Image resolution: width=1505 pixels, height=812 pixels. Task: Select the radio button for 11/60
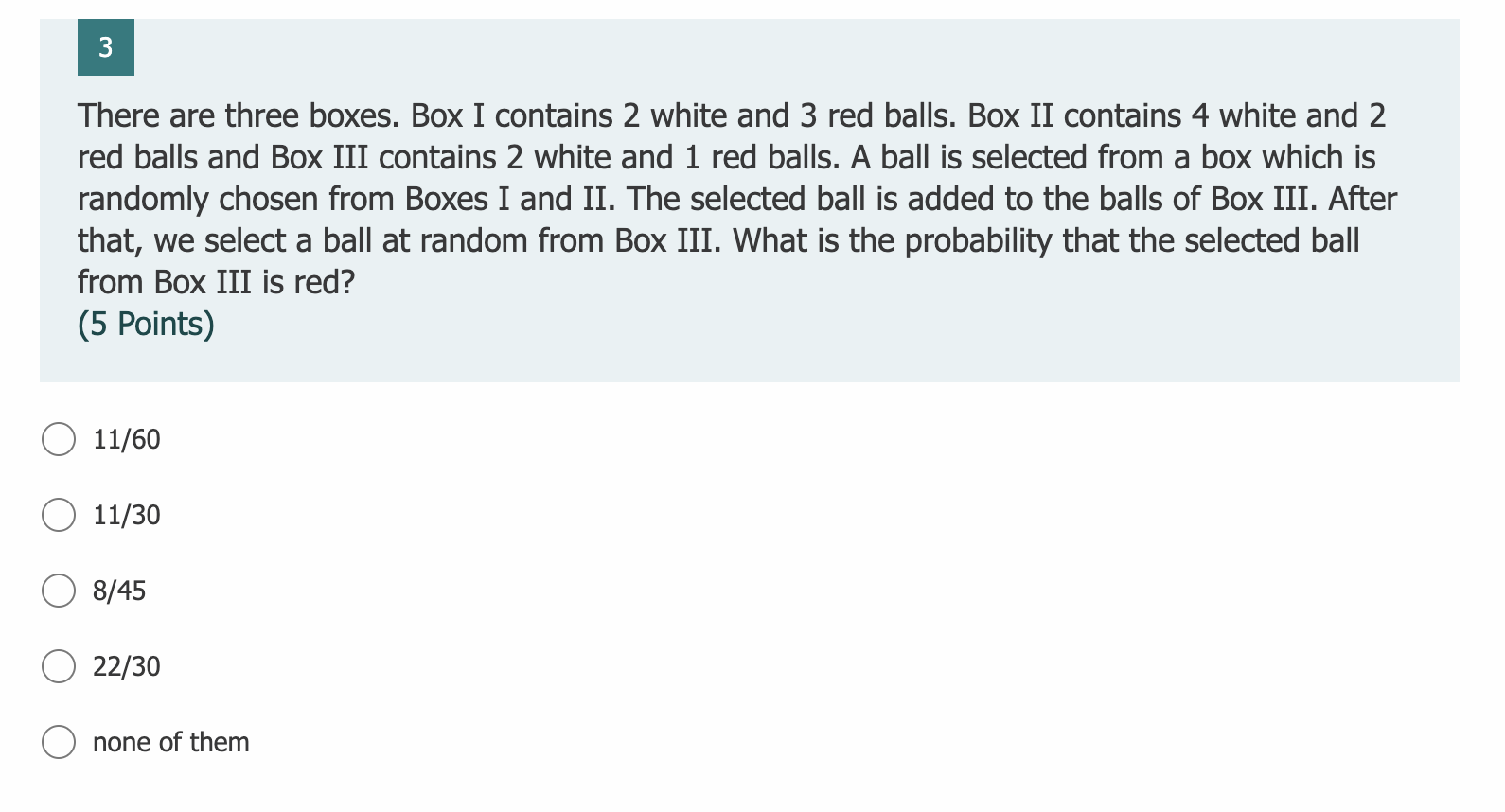58,438
